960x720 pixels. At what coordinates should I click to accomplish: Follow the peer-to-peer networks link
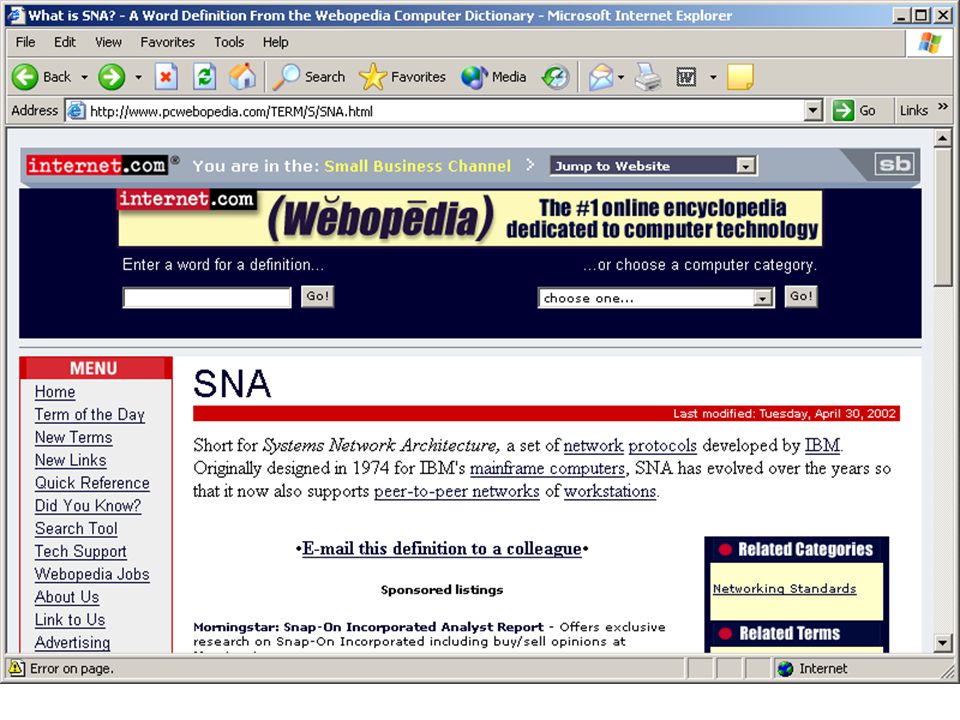click(457, 491)
